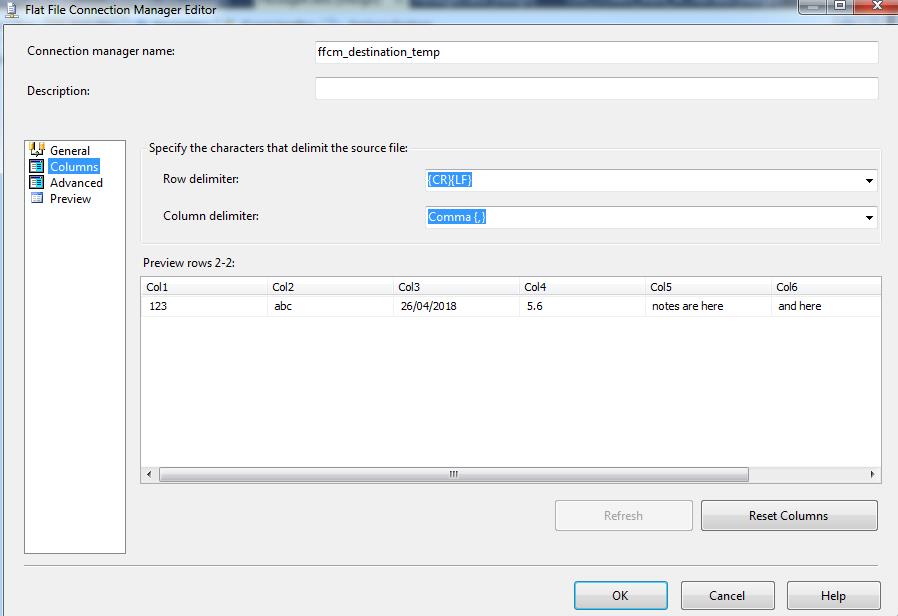Click the cell containing 5.6
The width and height of the screenshot is (898, 616).
(582, 306)
